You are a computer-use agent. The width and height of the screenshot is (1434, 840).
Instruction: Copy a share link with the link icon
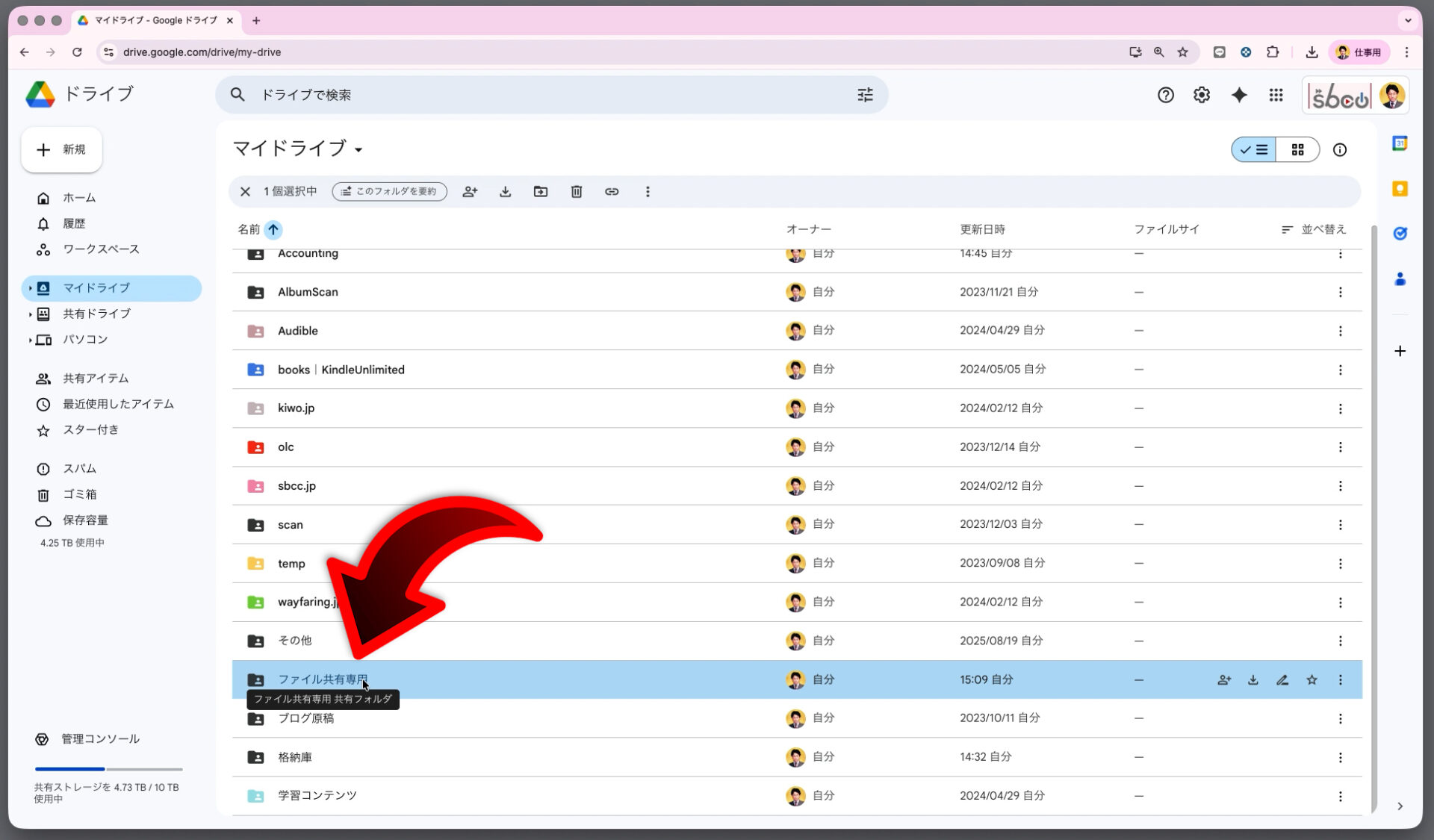click(x=612, y=192)
